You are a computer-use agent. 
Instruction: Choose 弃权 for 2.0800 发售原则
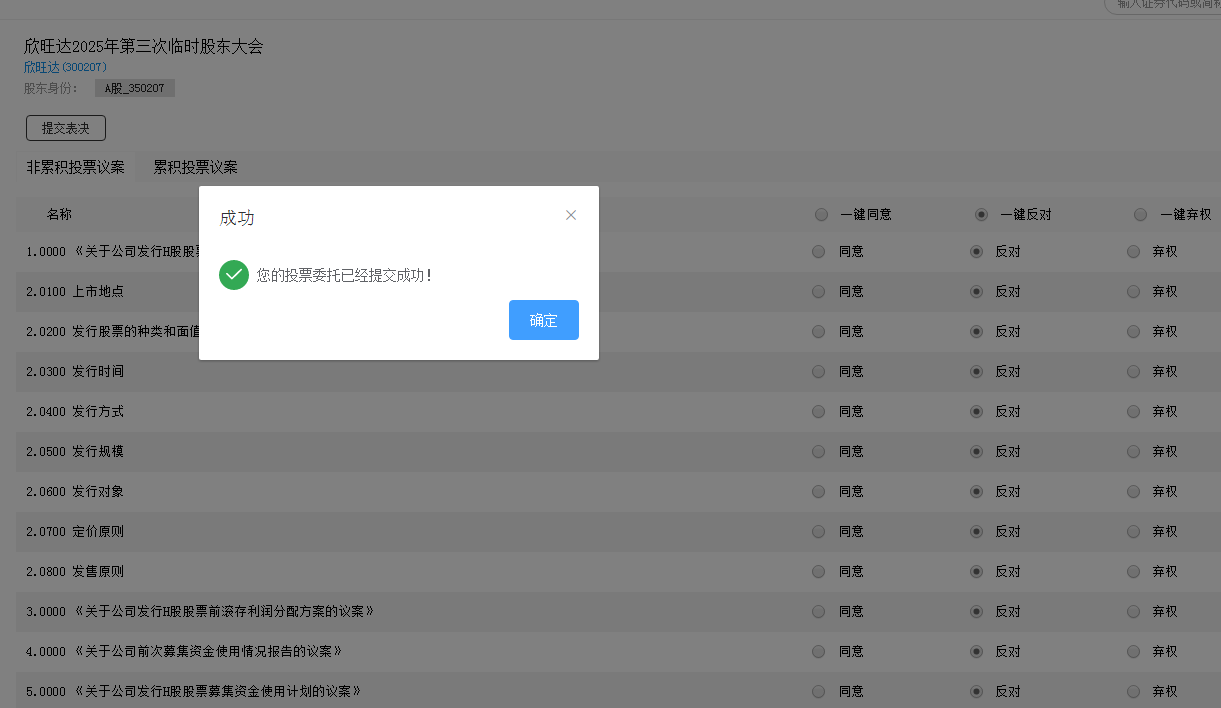[x=1133, y=571]
